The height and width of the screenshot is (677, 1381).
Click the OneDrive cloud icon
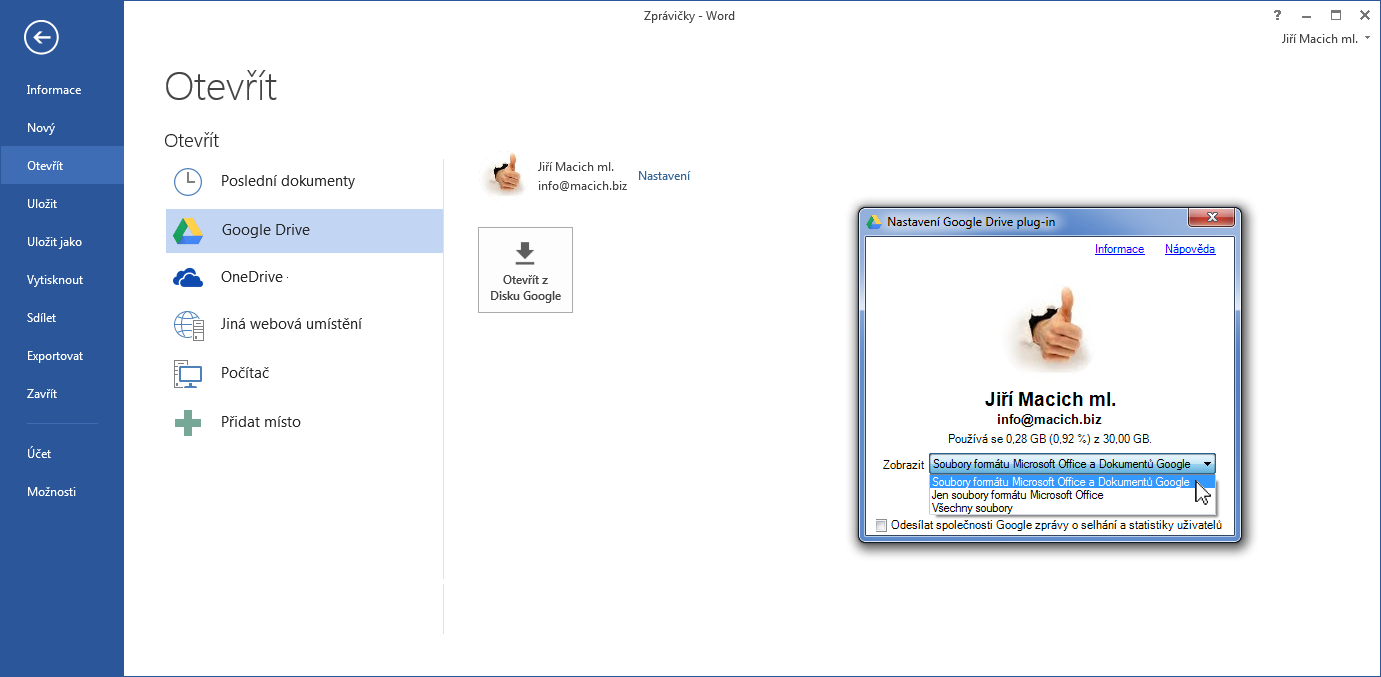188,278
